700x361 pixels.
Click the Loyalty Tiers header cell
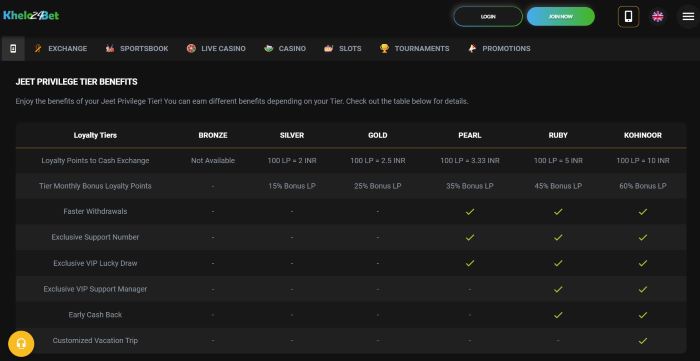coord(95,135)
